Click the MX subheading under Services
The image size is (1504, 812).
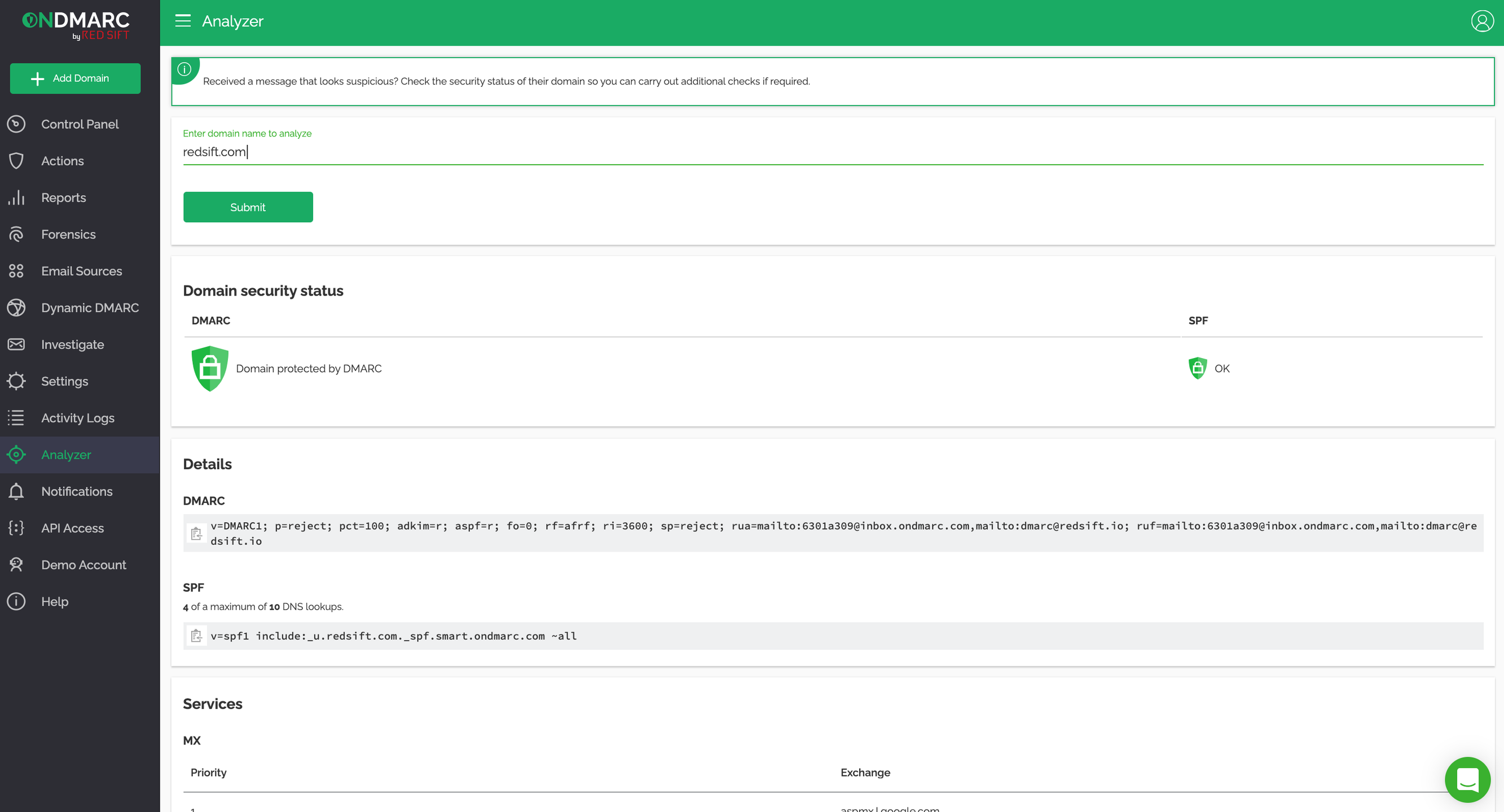(191, 740)
